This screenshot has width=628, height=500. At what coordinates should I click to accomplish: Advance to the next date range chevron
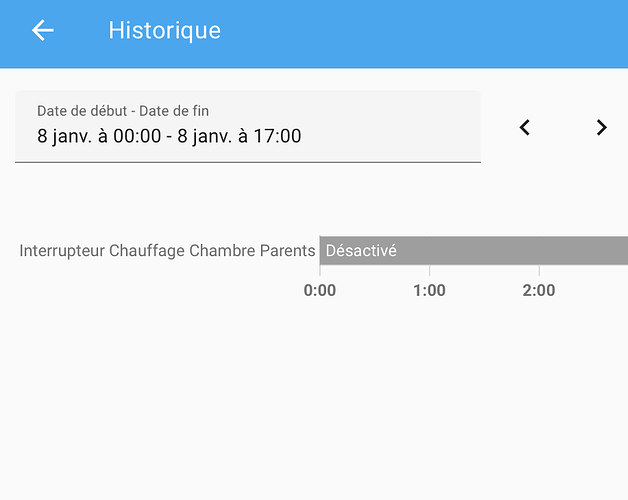pos(602,127)
